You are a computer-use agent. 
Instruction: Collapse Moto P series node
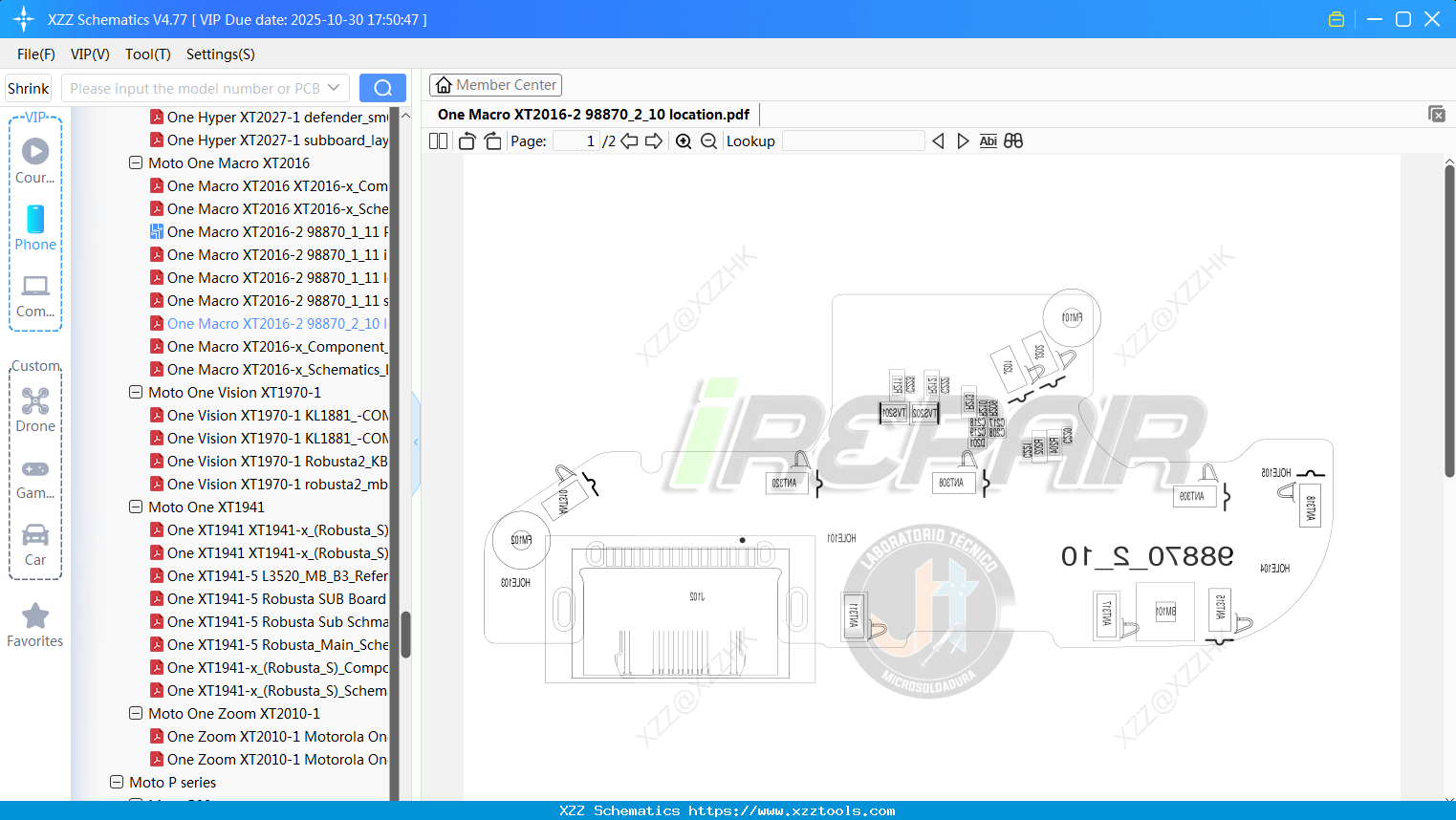[x=117, y=782]
